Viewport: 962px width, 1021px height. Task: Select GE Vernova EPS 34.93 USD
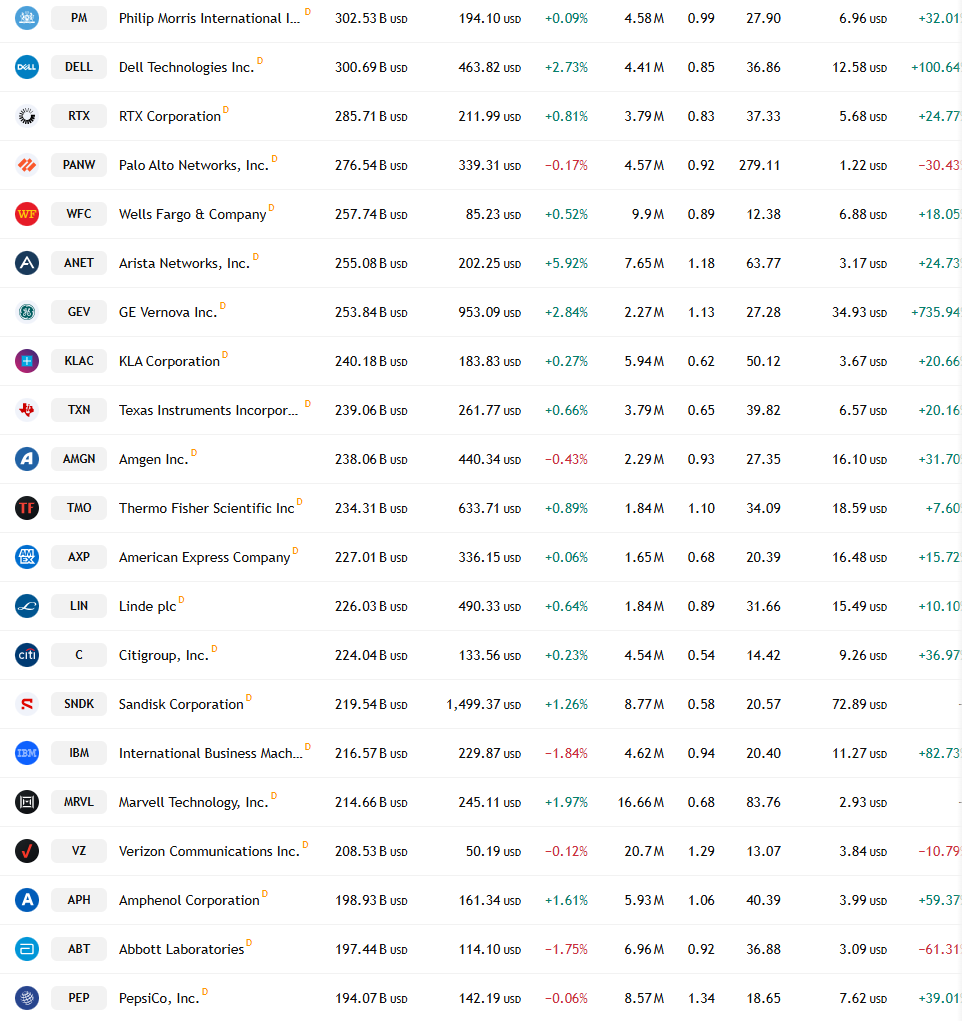point(859,313)
